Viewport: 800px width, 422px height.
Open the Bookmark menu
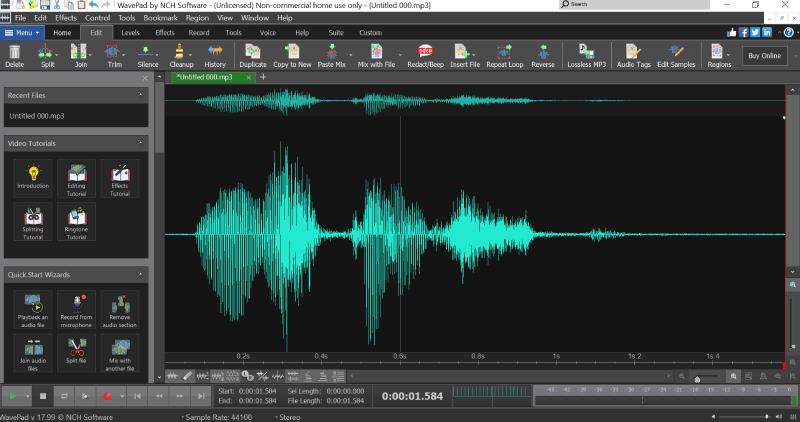158,18
